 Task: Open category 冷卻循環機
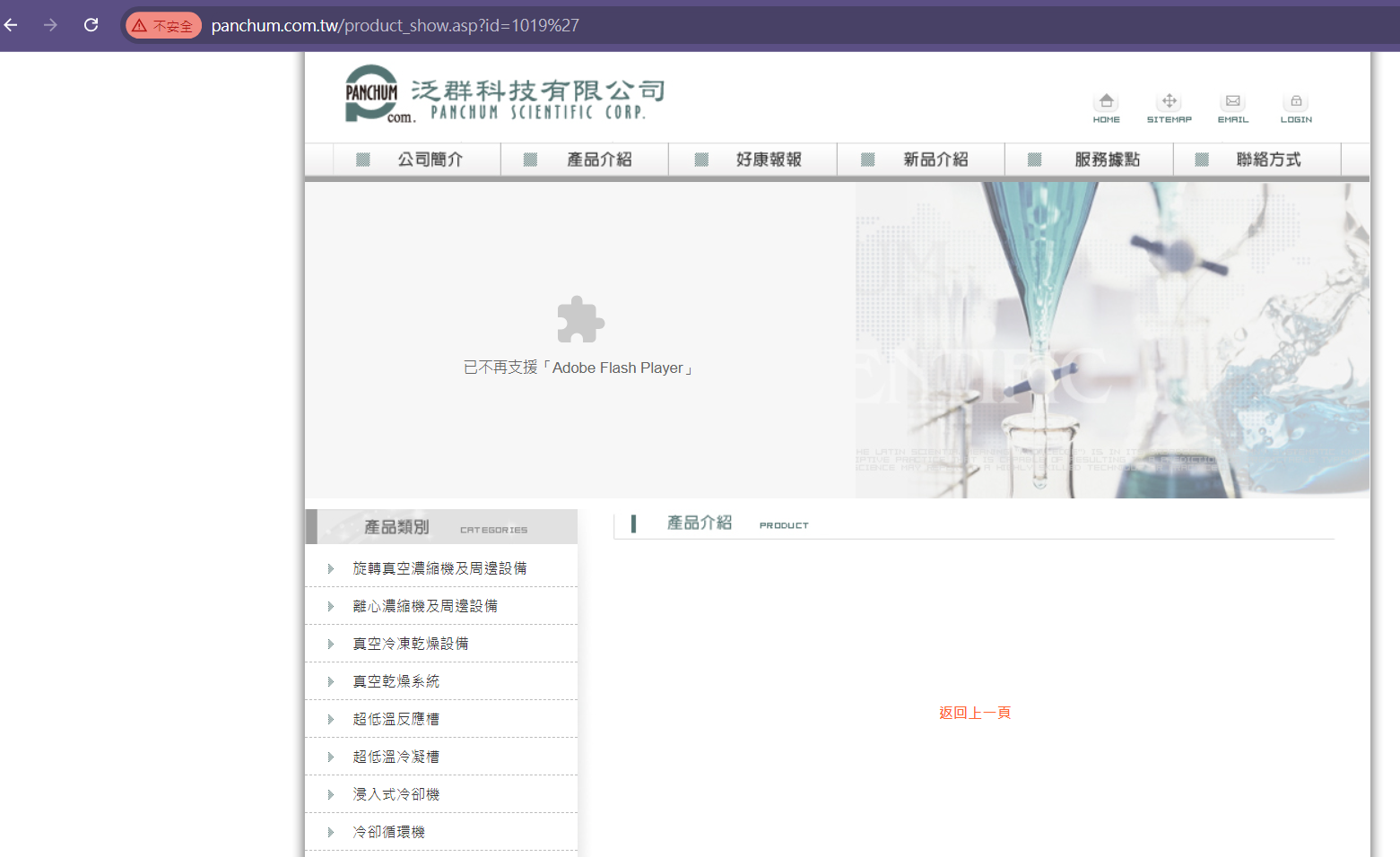coord(389,832)
